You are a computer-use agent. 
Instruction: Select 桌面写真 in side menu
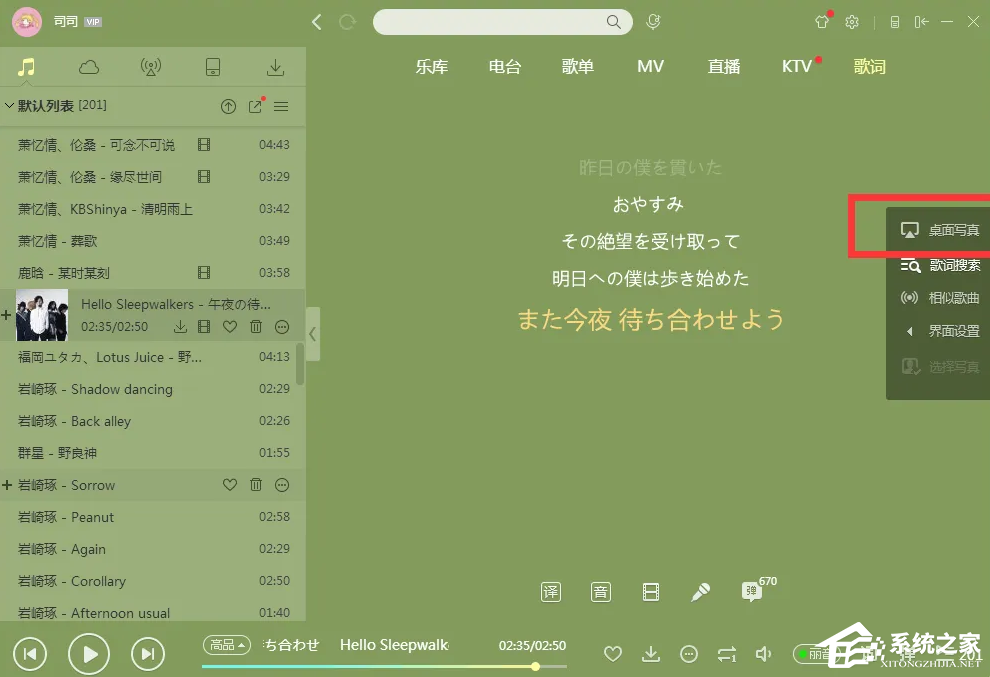click(x=939, y=230)
